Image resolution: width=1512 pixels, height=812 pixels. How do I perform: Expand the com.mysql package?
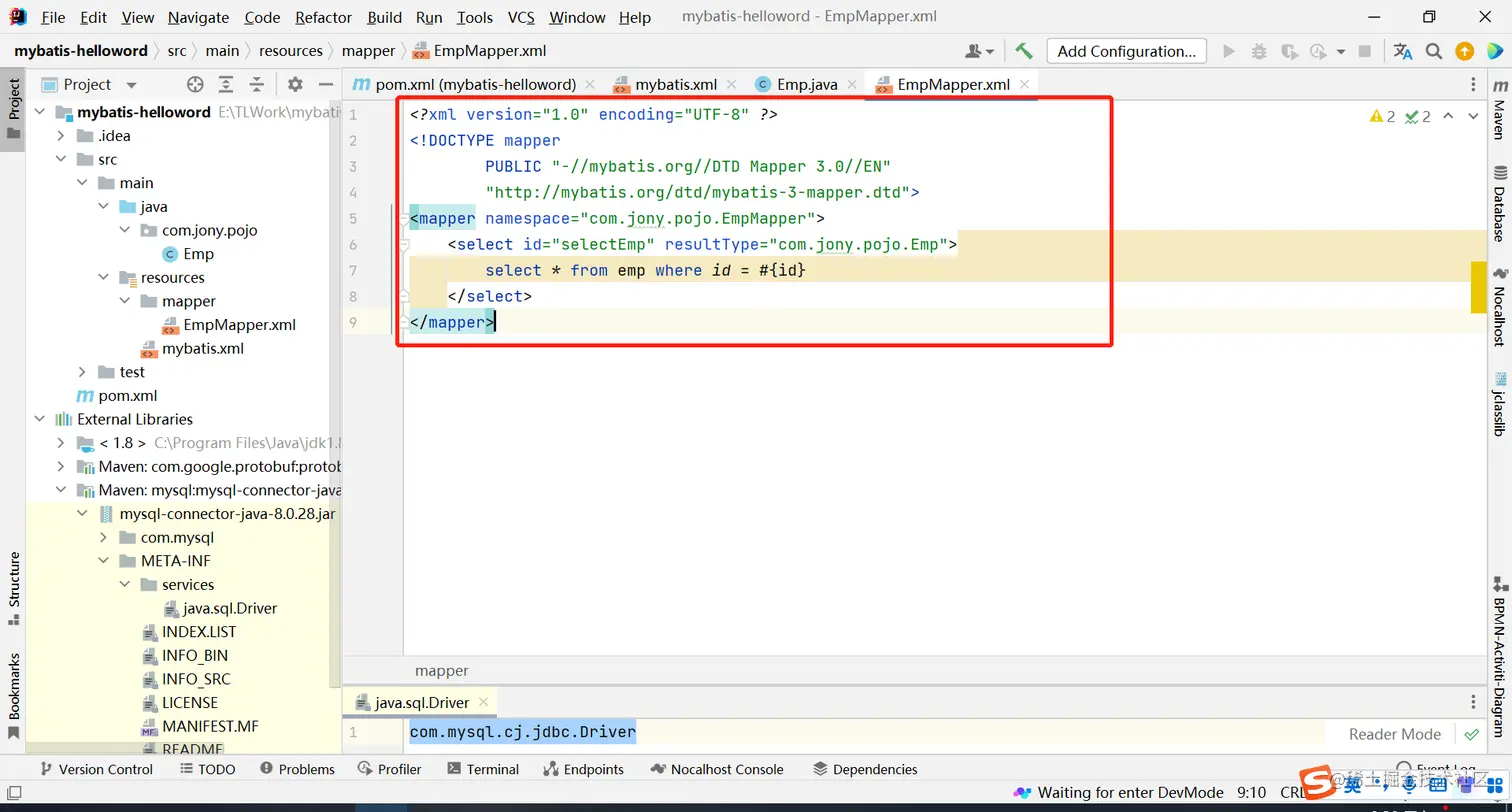(x=104, y=538)
